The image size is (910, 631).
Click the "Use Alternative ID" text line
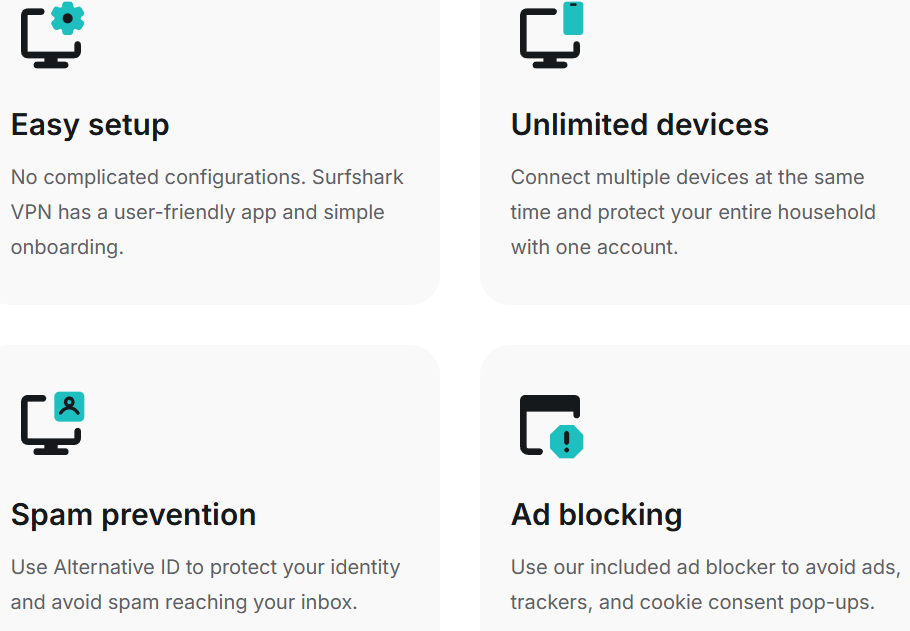point(205,568)
